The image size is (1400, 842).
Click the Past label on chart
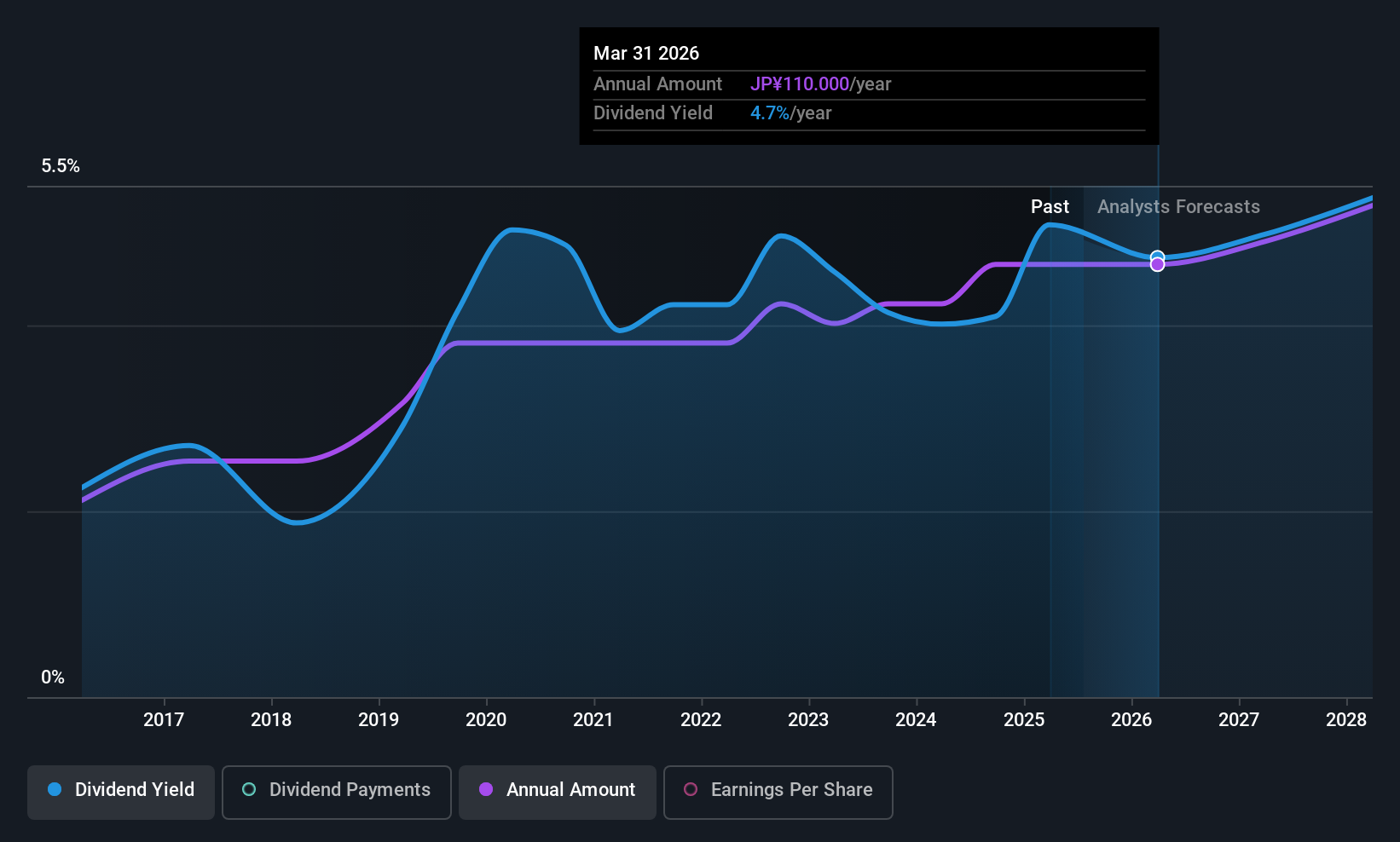[x=1050, y=207]
